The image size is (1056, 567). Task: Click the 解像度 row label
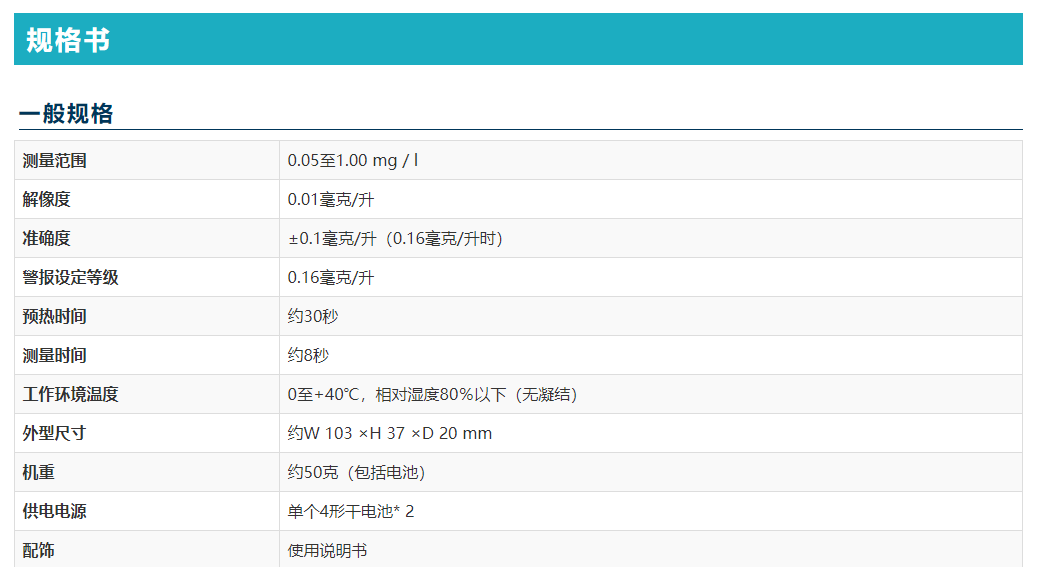pyautogui.click(x=46, y=200)
